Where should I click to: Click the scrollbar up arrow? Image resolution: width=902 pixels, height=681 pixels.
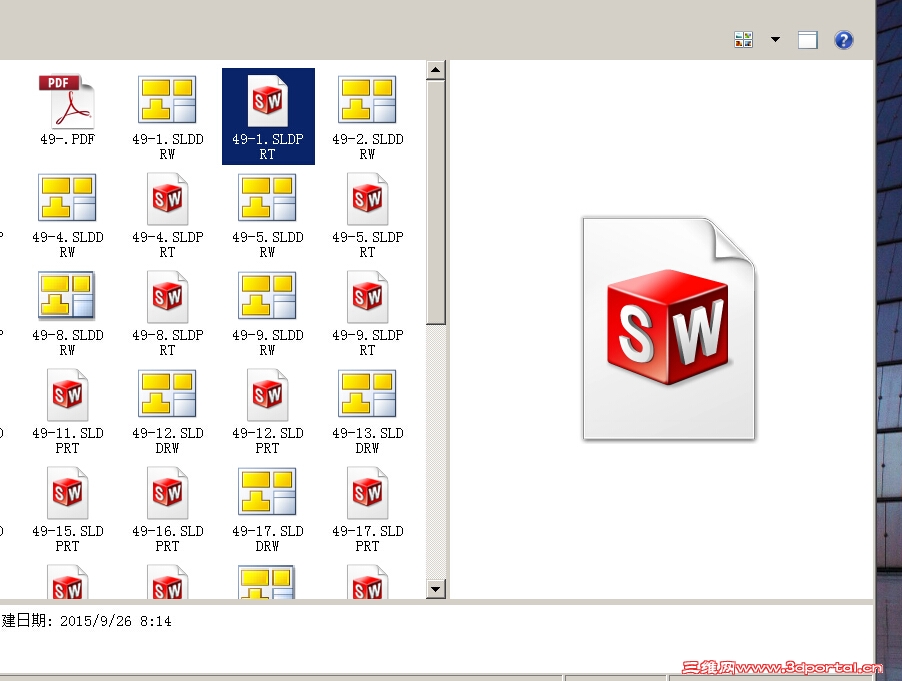click(x=435, y=70)
